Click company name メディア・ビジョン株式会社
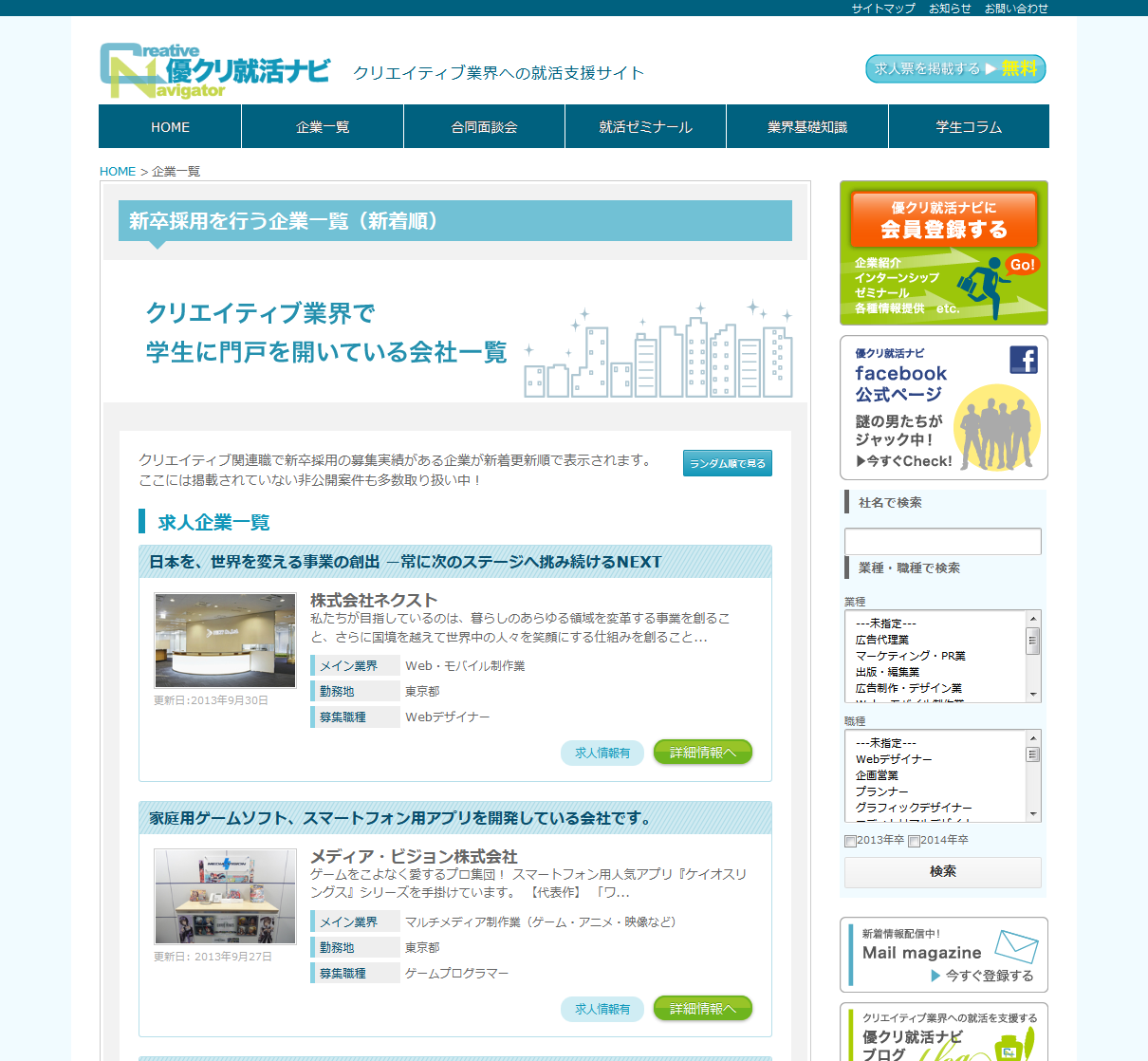 [x=414, y=856]
